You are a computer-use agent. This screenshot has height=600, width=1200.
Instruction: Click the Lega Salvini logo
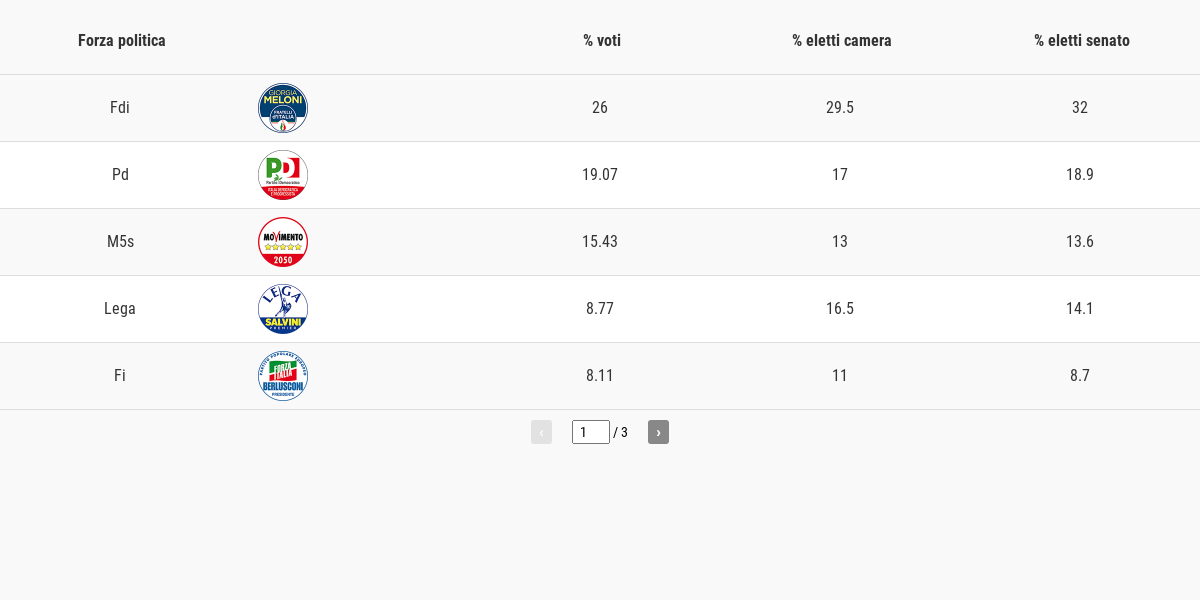coord(283,309)
